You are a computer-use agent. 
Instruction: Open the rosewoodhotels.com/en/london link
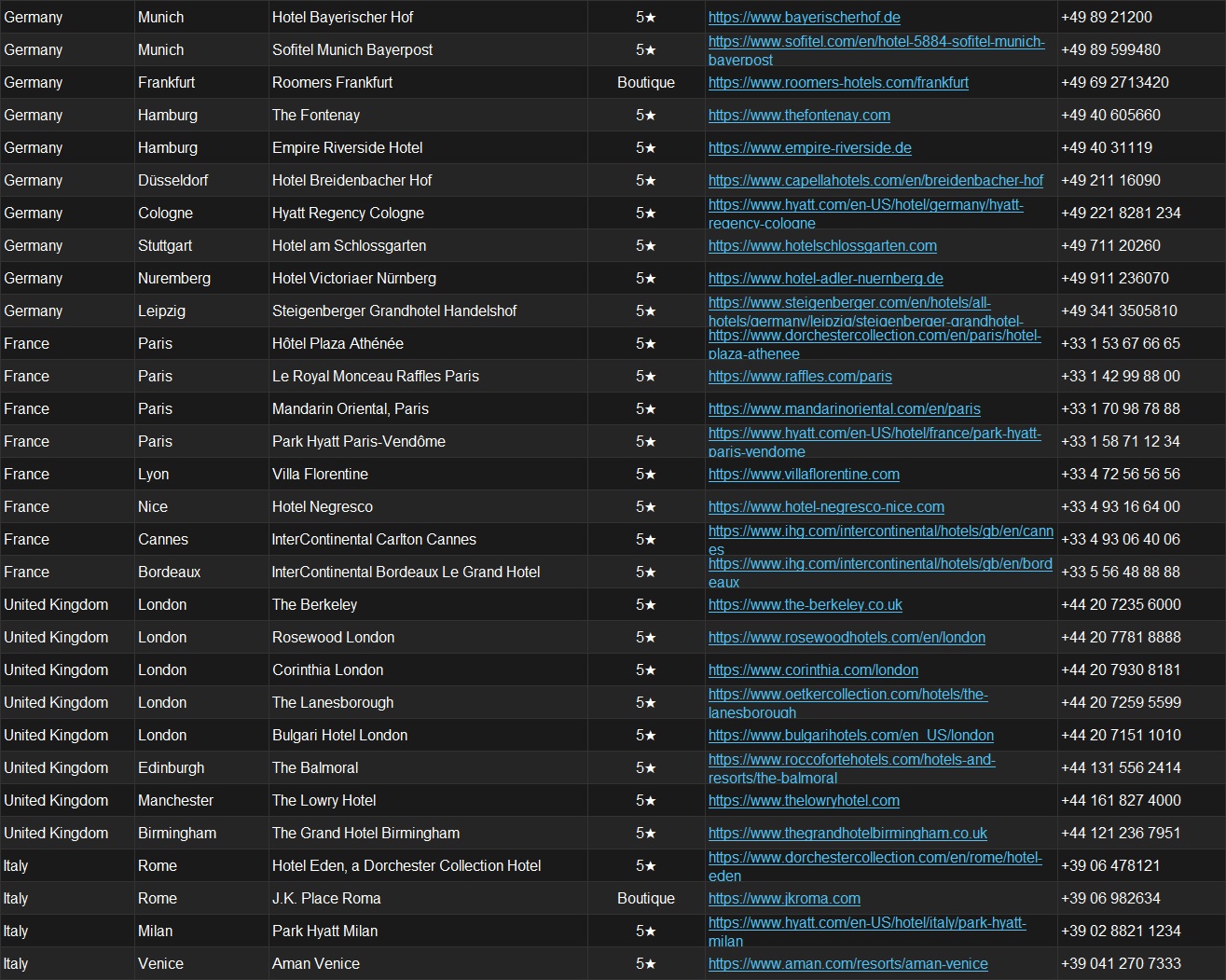click(x=847, y=637)
